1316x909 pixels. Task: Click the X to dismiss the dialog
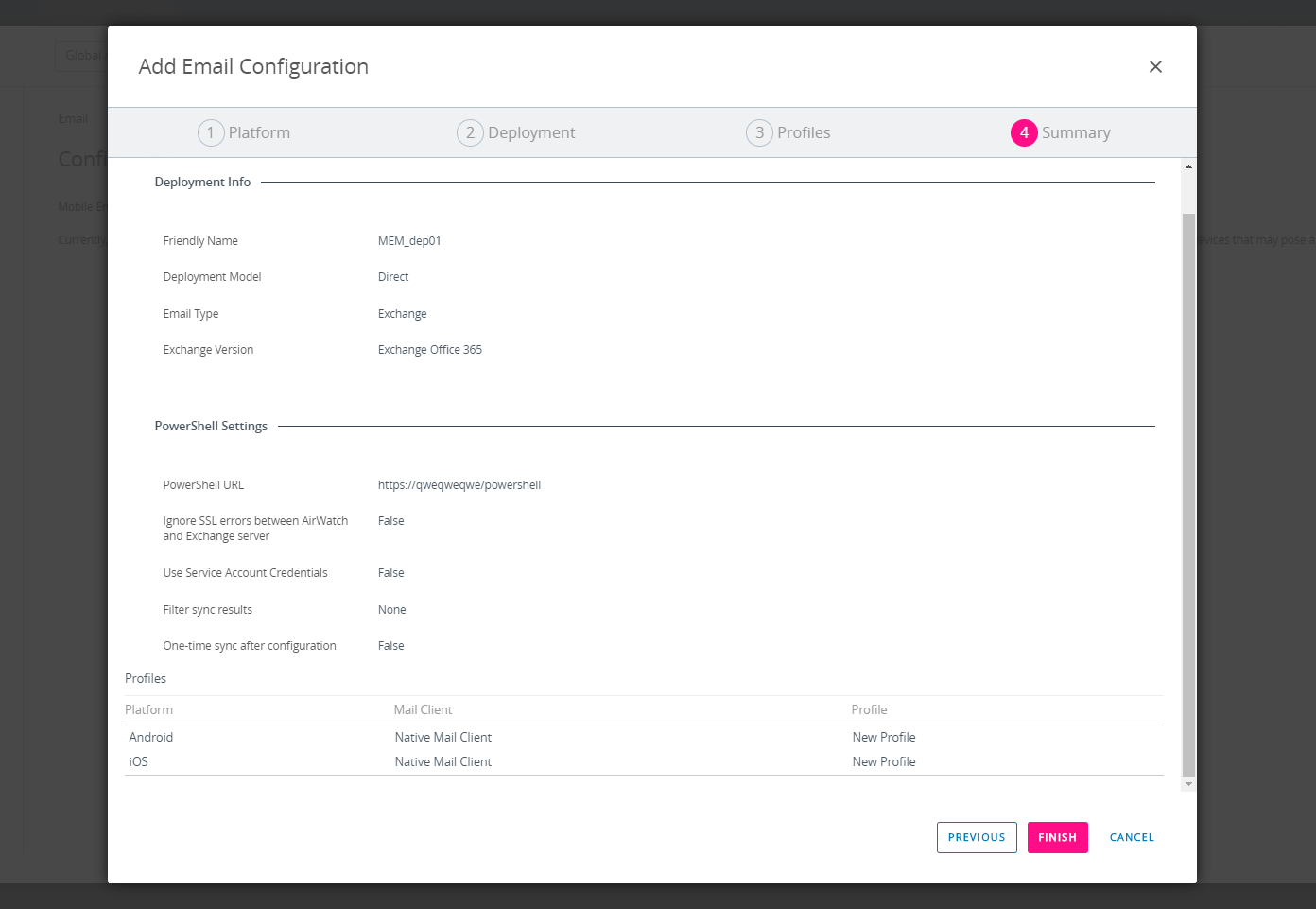1155,66
